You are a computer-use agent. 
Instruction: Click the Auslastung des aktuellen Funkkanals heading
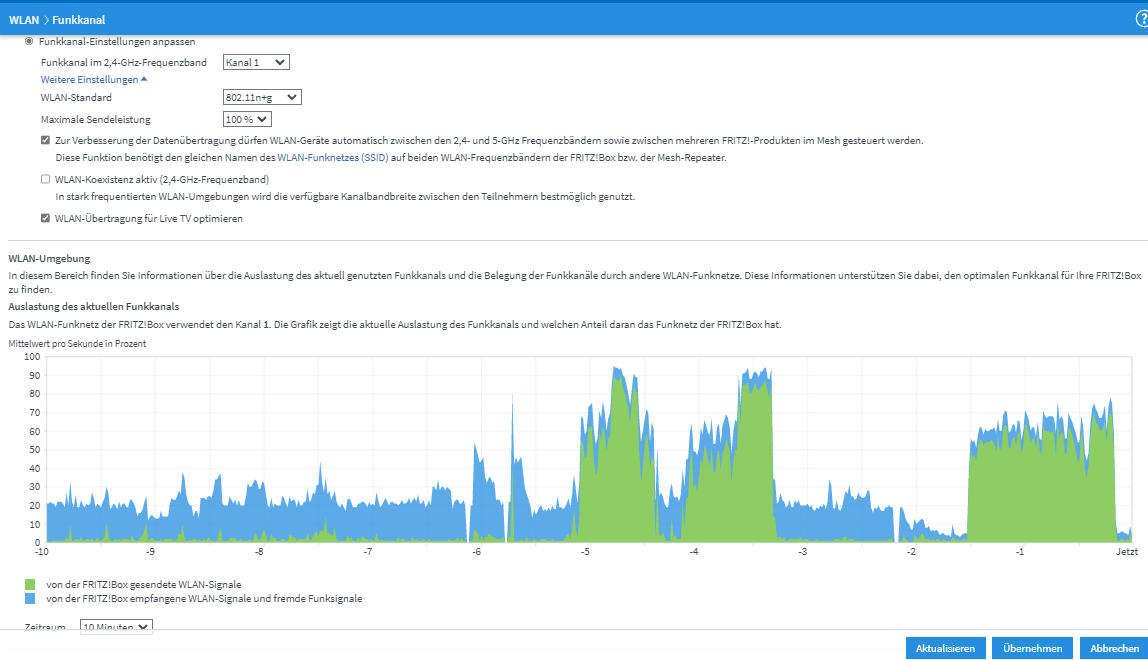(94, 306)
